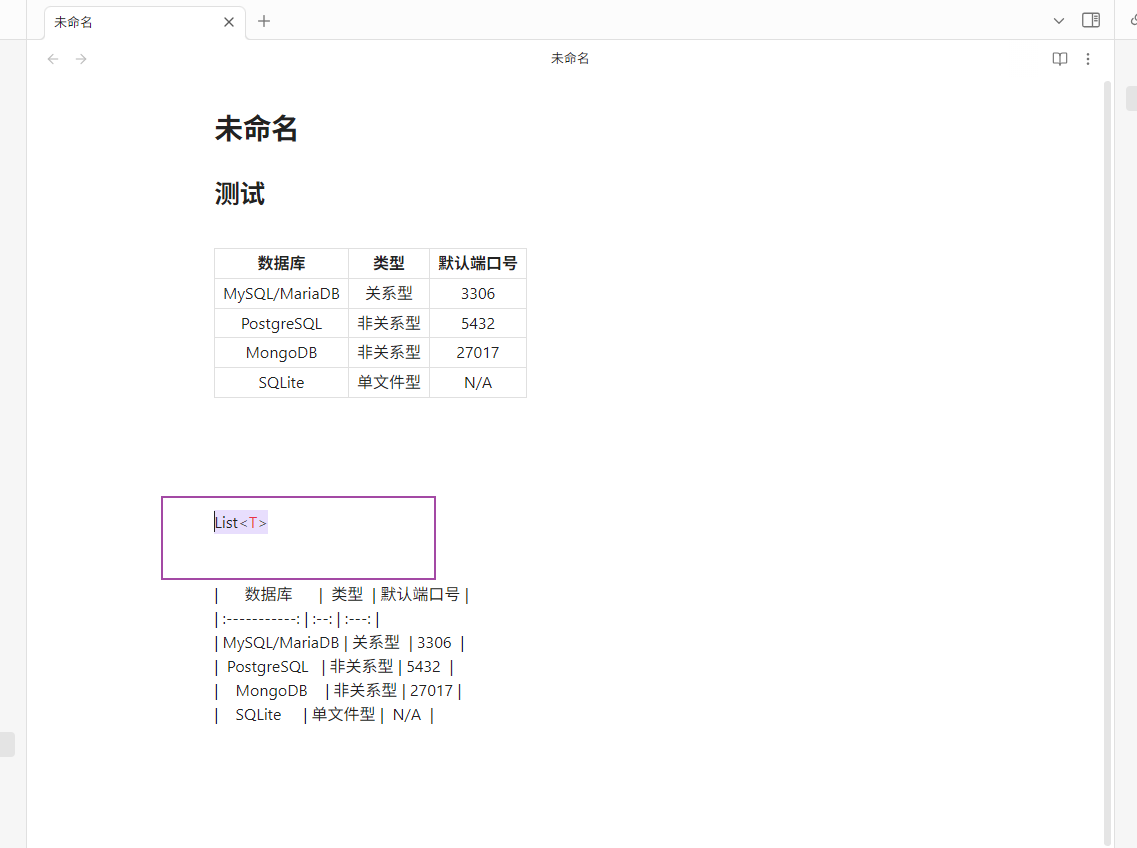This screenshot has width=1137, height=848.
Task: Click the N/A table cell
Action: click(478, 382)
